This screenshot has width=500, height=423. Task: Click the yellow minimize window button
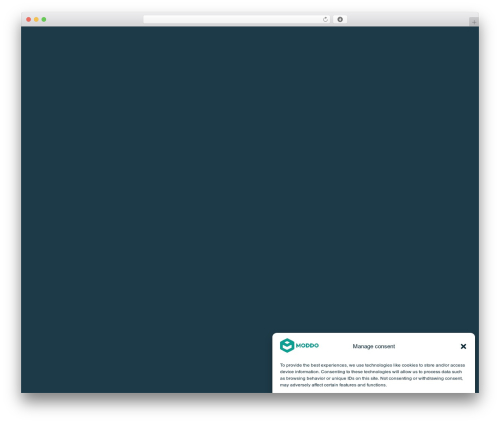click(36, 19)
